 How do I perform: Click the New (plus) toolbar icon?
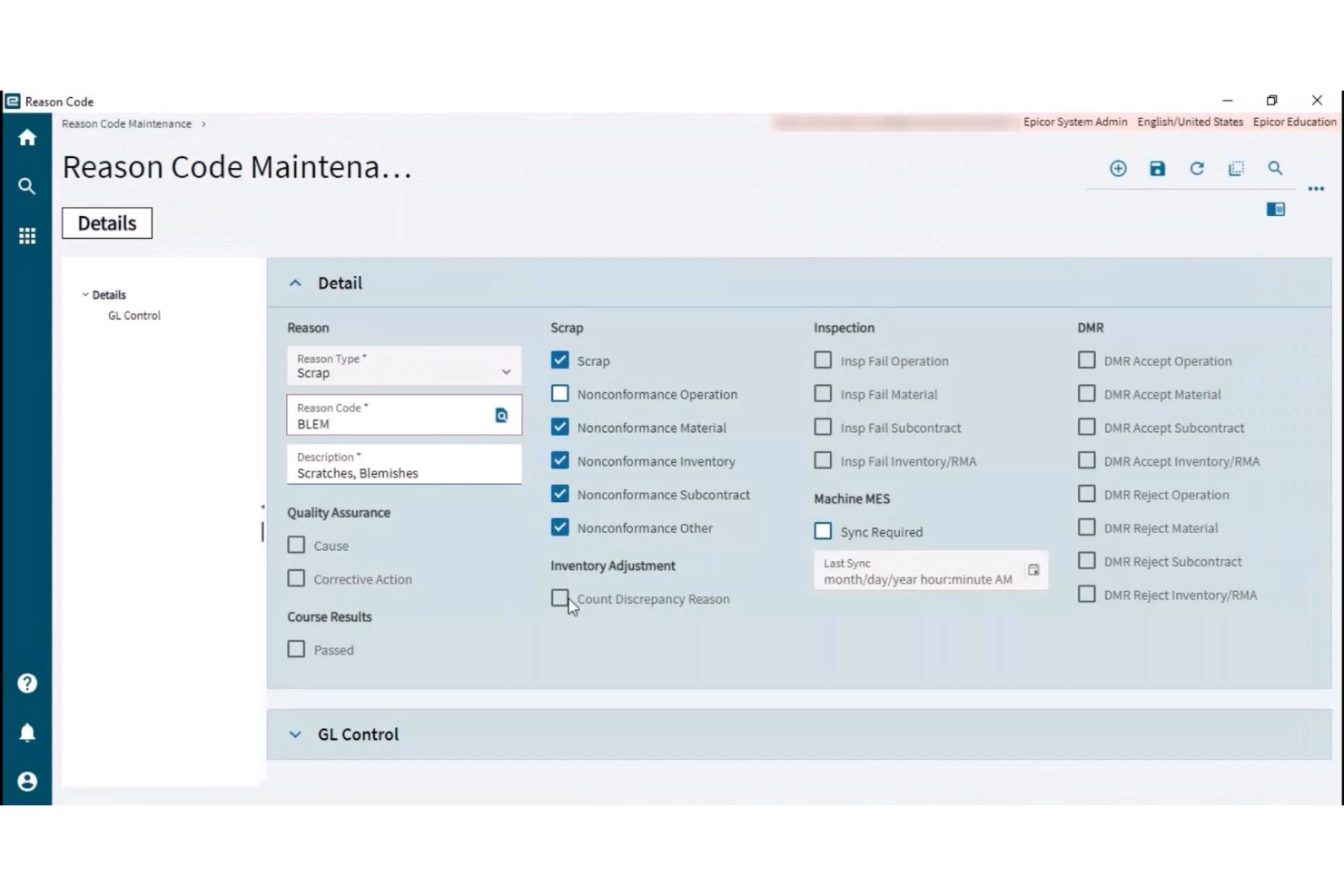click(1118, 169)
